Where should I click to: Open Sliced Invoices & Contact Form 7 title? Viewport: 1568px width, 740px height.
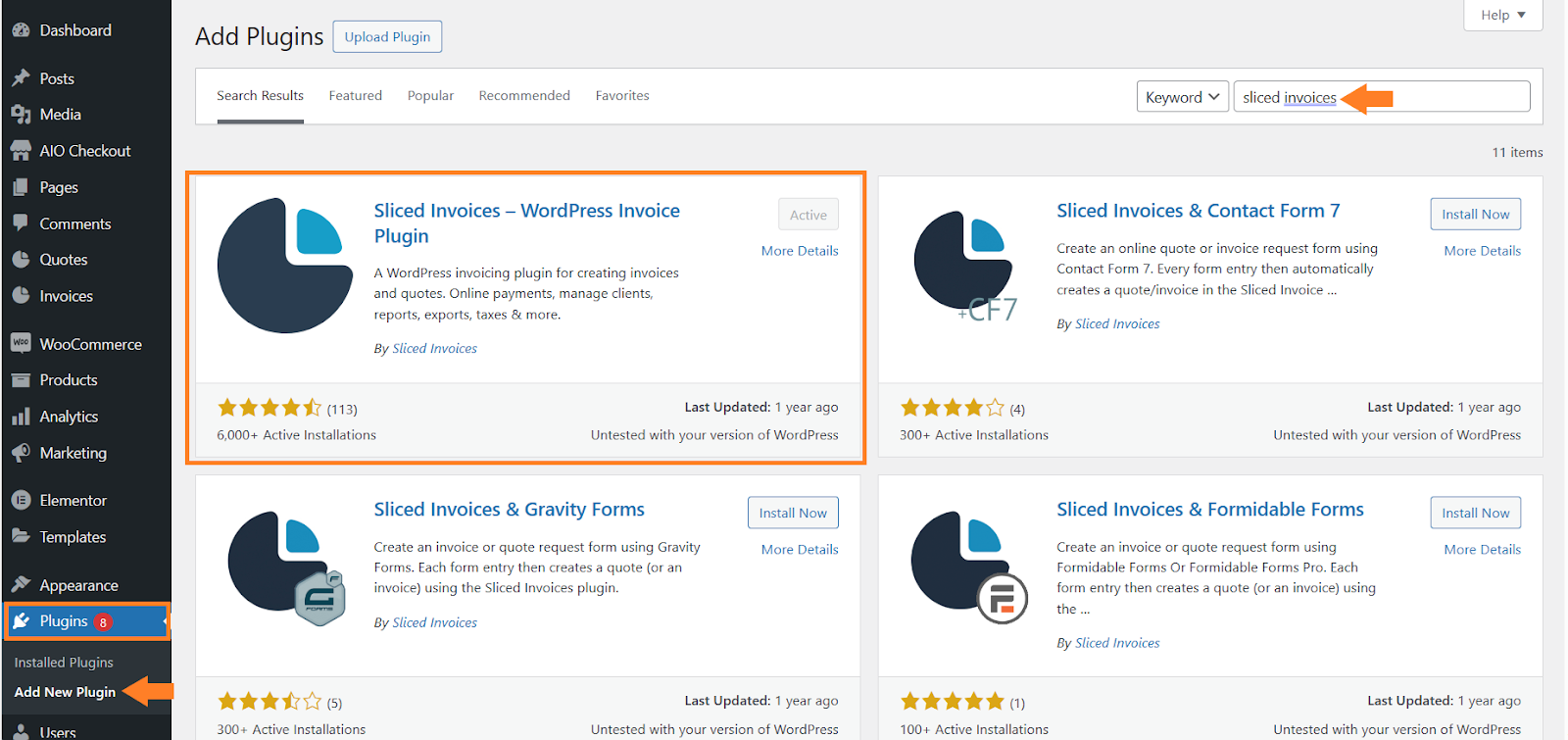pyautogui.click(x=1198, y=211)
